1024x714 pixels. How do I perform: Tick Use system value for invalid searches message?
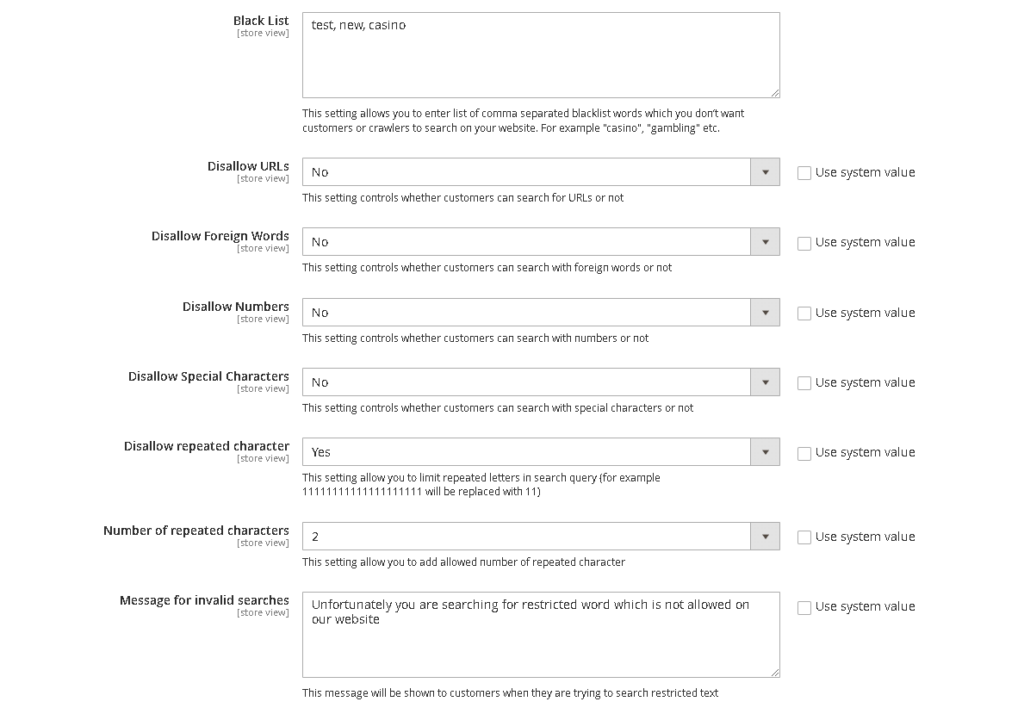pyautogui.click(x=804, y=607)
